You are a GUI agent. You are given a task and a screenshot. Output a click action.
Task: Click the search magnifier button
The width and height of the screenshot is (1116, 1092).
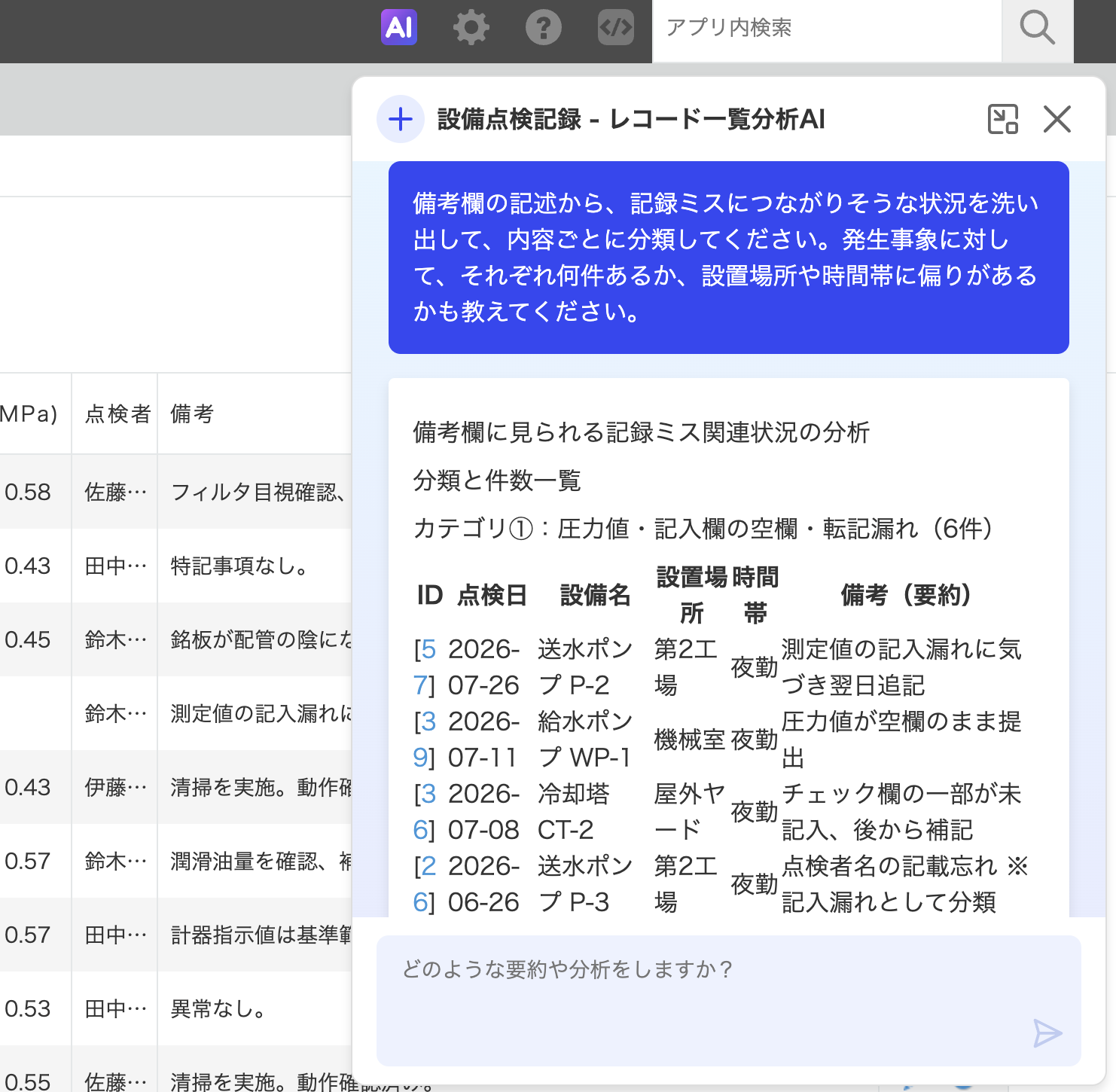1037,29
